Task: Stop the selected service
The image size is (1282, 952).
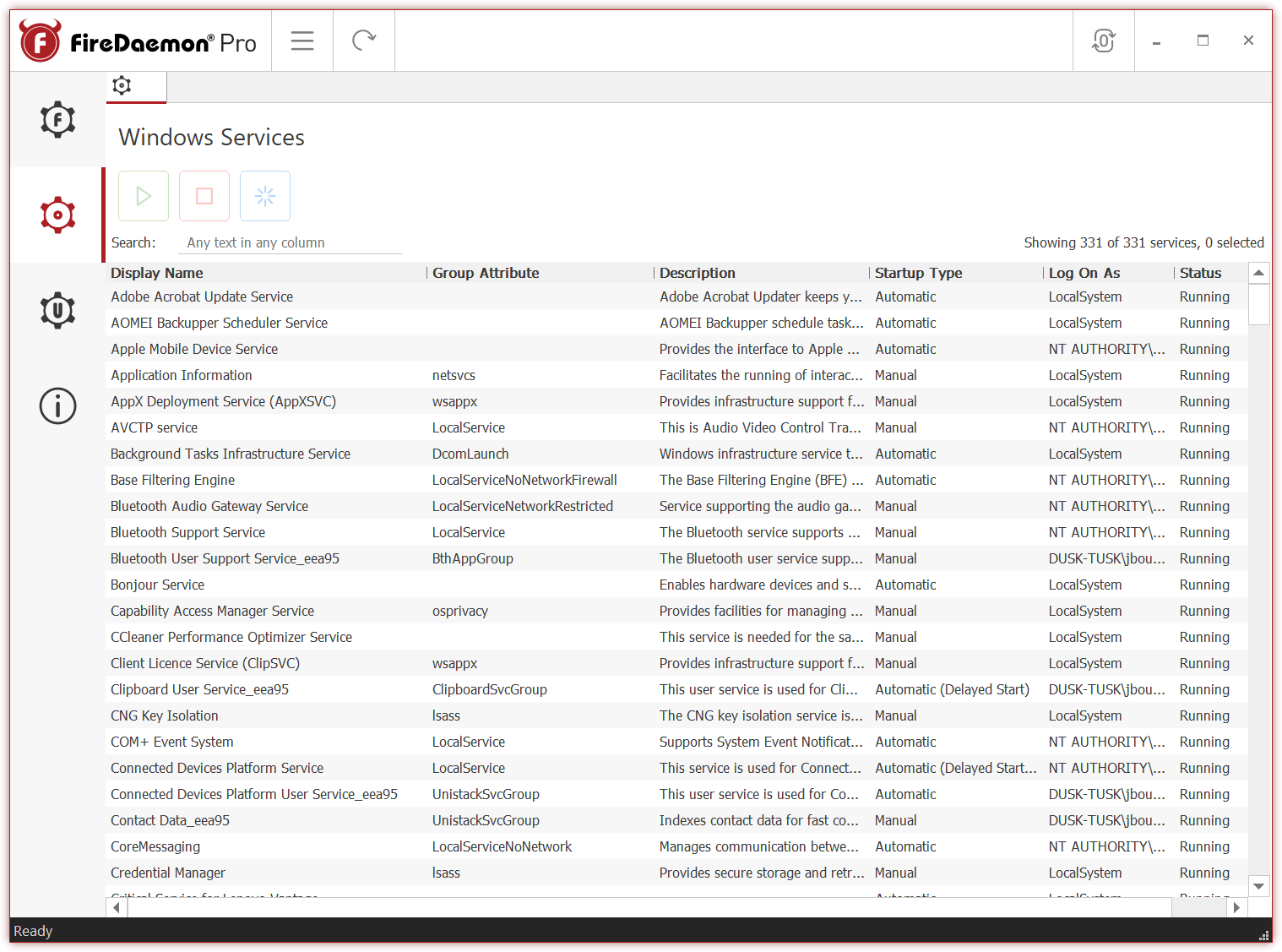Action: pyautogui.click(x=204, y=196)
